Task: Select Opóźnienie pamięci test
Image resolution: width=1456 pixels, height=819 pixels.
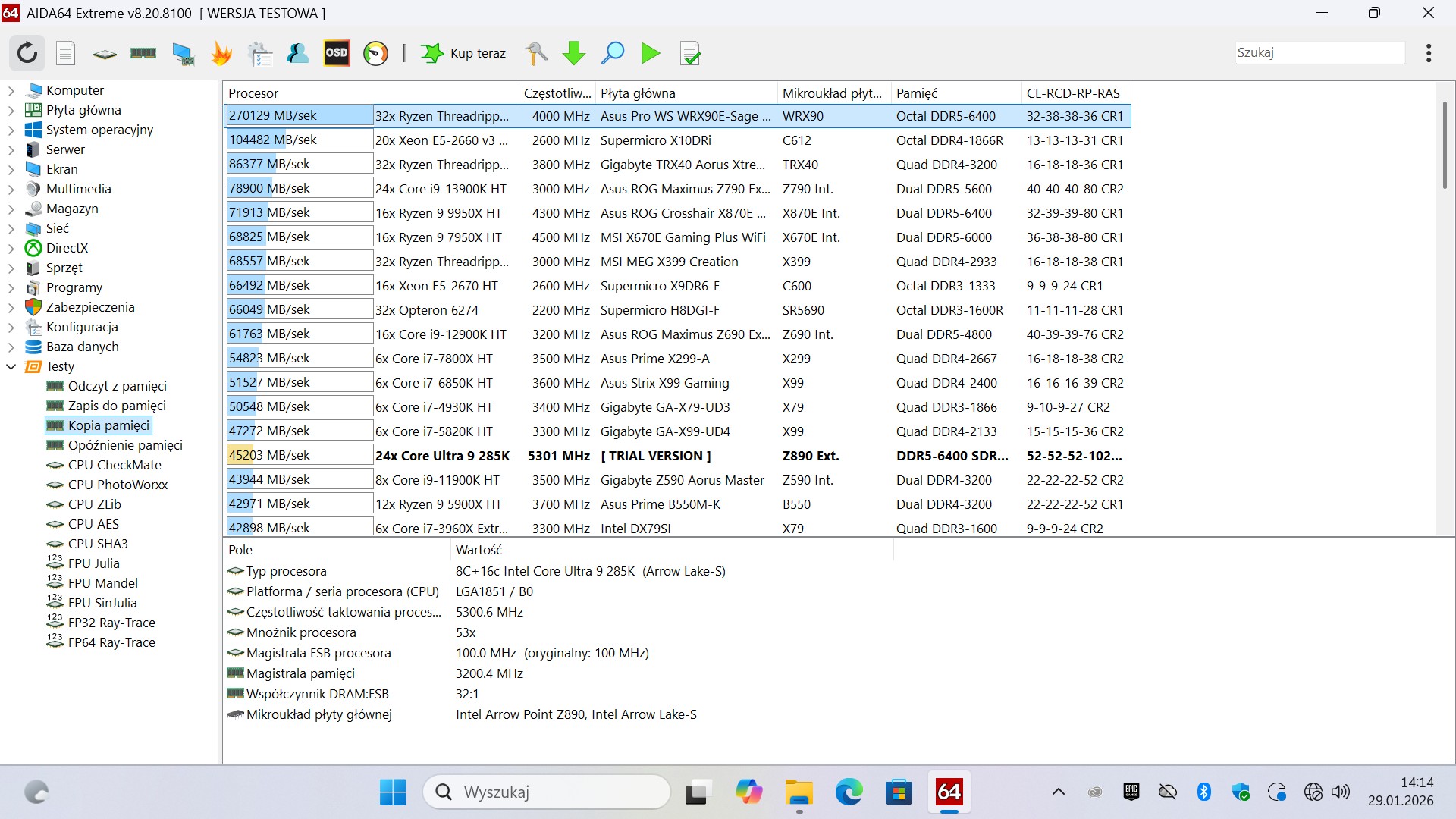Action: (125, 445)
